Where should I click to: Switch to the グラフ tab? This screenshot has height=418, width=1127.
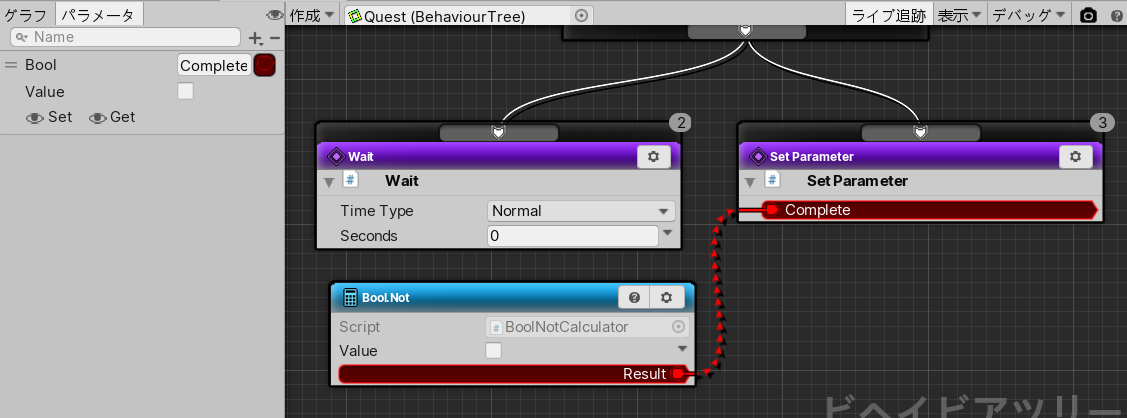tap(26, 15)
